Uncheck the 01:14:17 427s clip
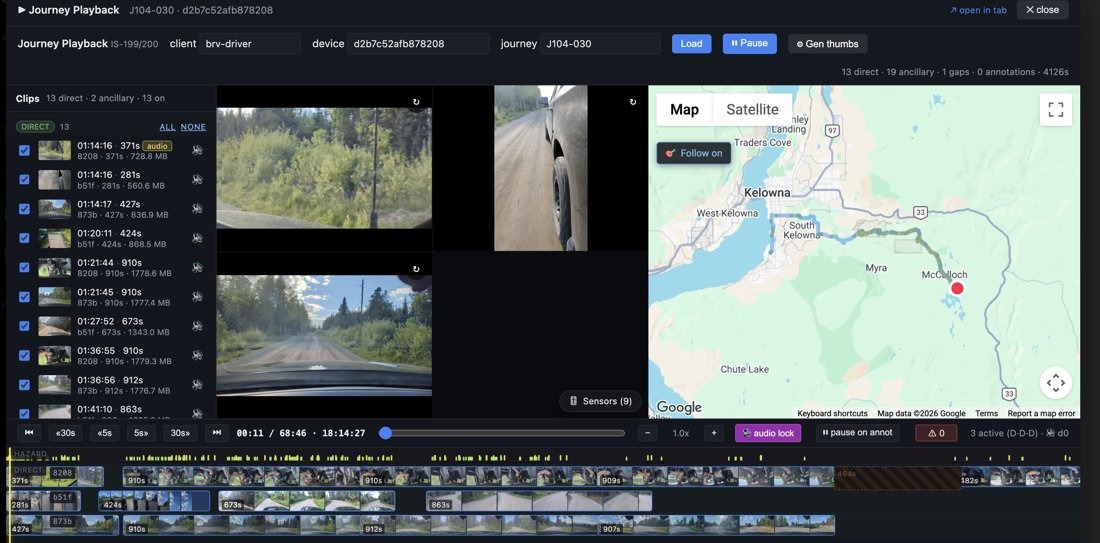This screenshot has height=543, width=1100. (25, 209)
